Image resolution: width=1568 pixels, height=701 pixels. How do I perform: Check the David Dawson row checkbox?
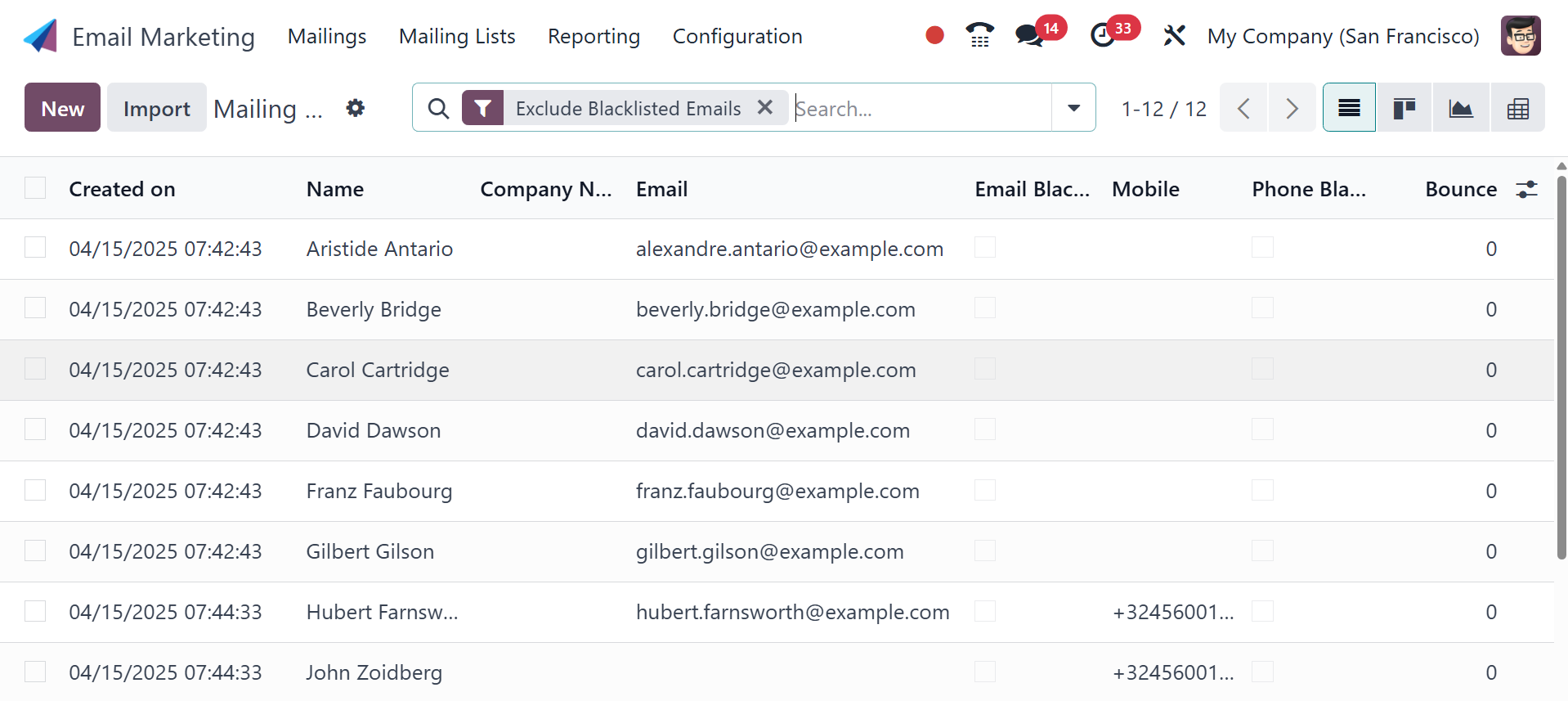pos(35,429)
